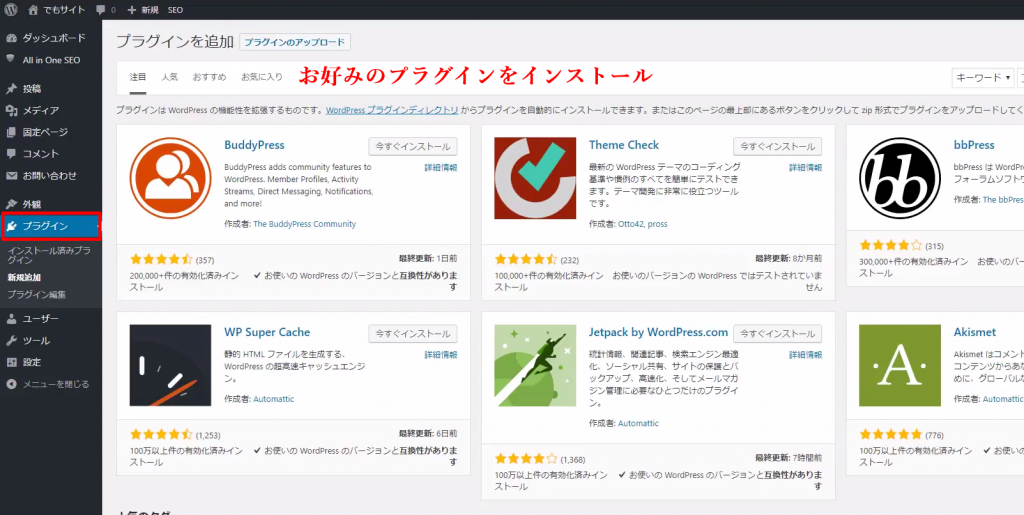Click the WordPress logo in admin bar
This screenshot has height=515, width=1024.
(x=10, y=10)
